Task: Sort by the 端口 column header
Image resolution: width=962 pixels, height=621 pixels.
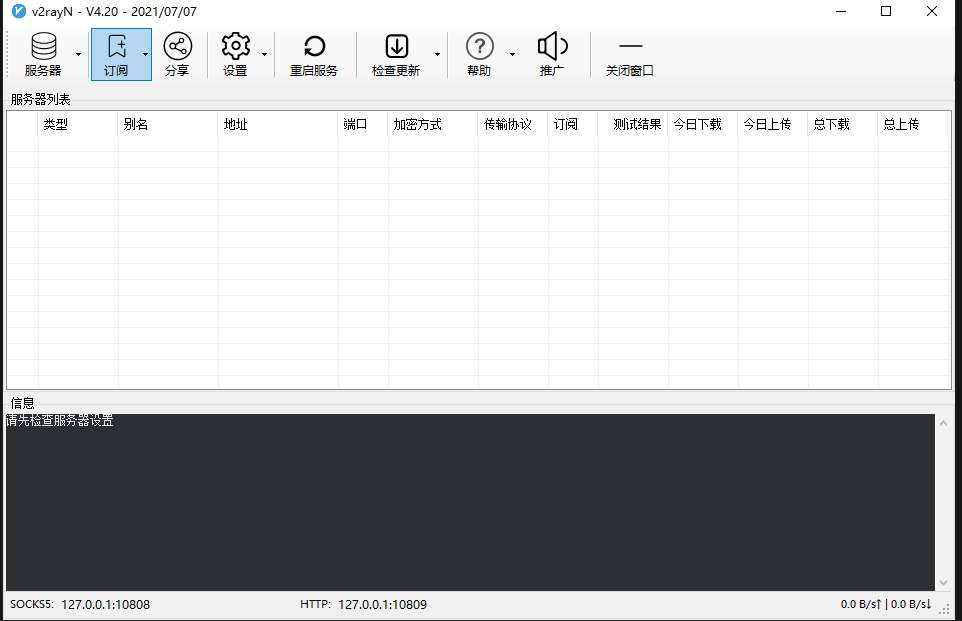Action: [x=363, y=125]
